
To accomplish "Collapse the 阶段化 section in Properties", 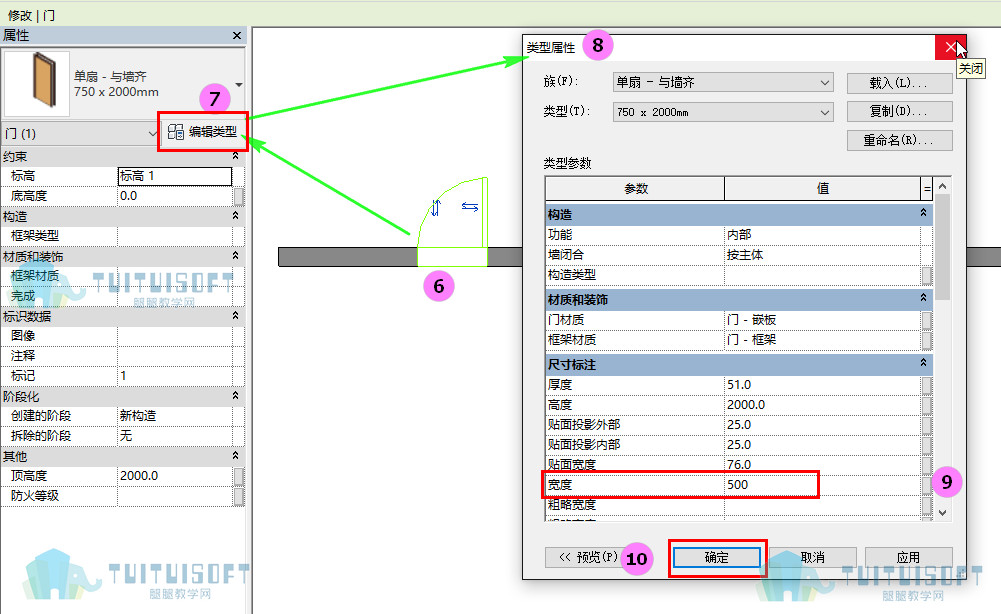I will click(x=236, y=396).
